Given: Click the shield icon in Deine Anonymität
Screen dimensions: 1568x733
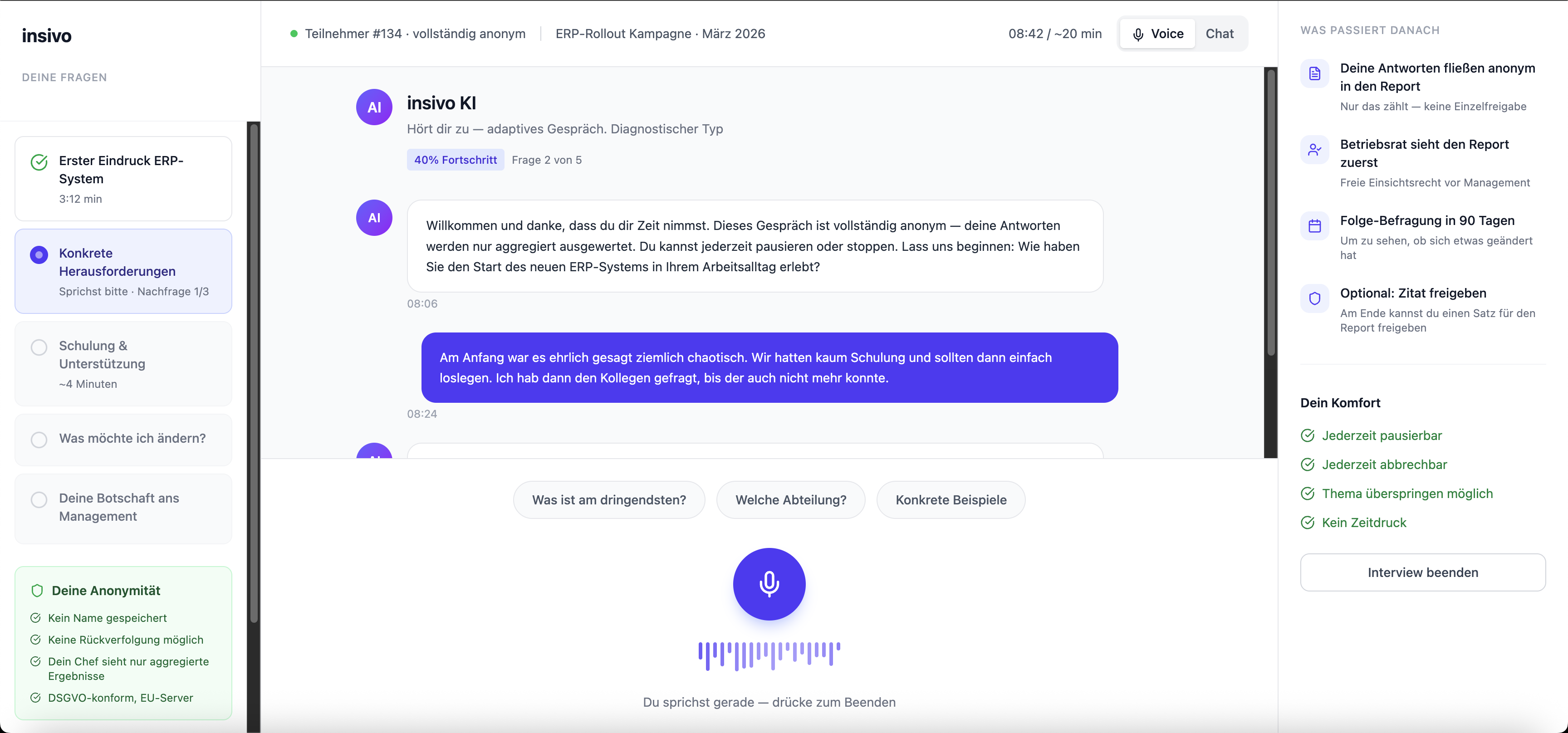Looking at the screenshot, I should [37, 591].
